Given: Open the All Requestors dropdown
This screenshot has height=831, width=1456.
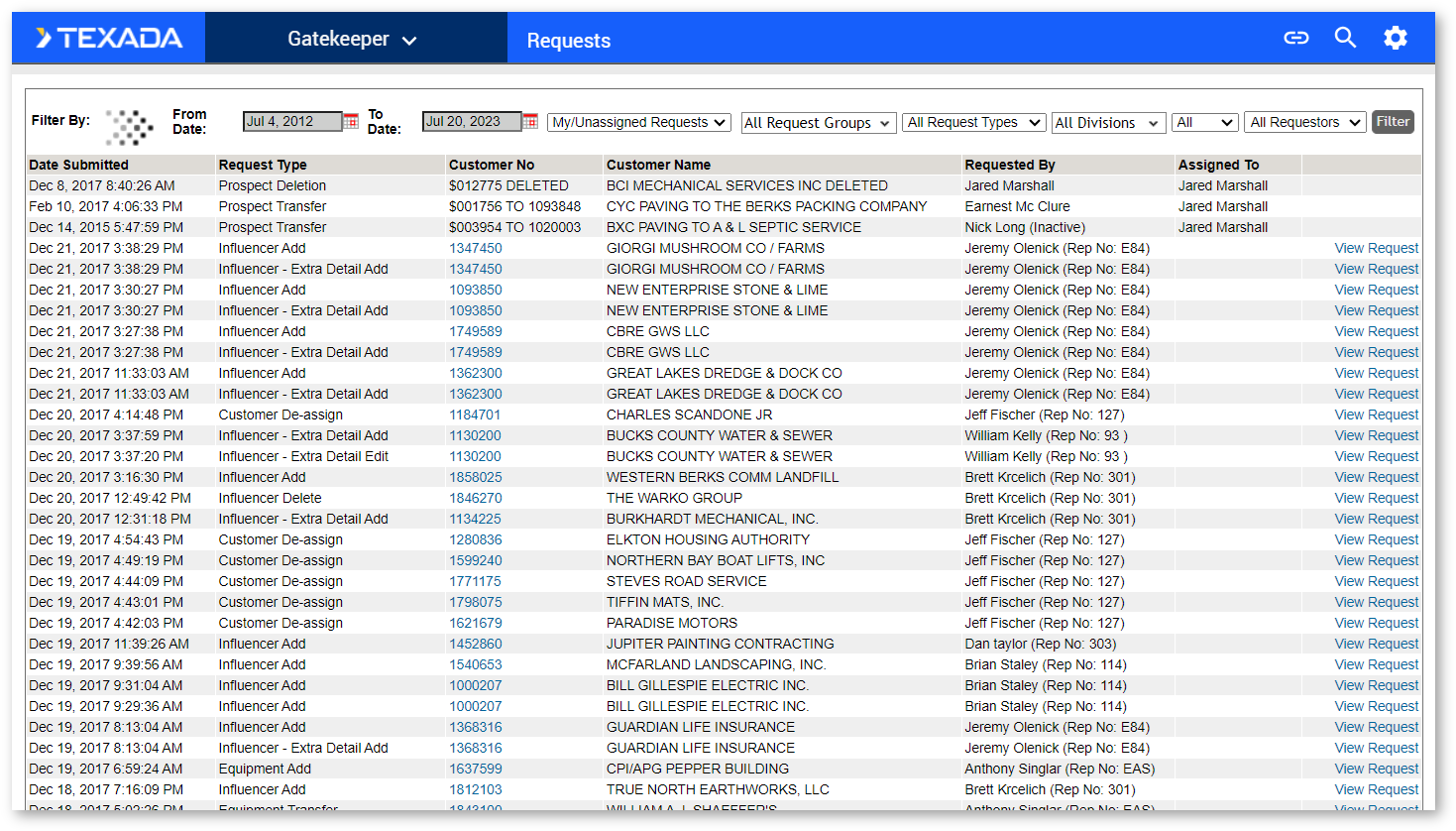Looking at the screenshot, I should pos(1305,122).
